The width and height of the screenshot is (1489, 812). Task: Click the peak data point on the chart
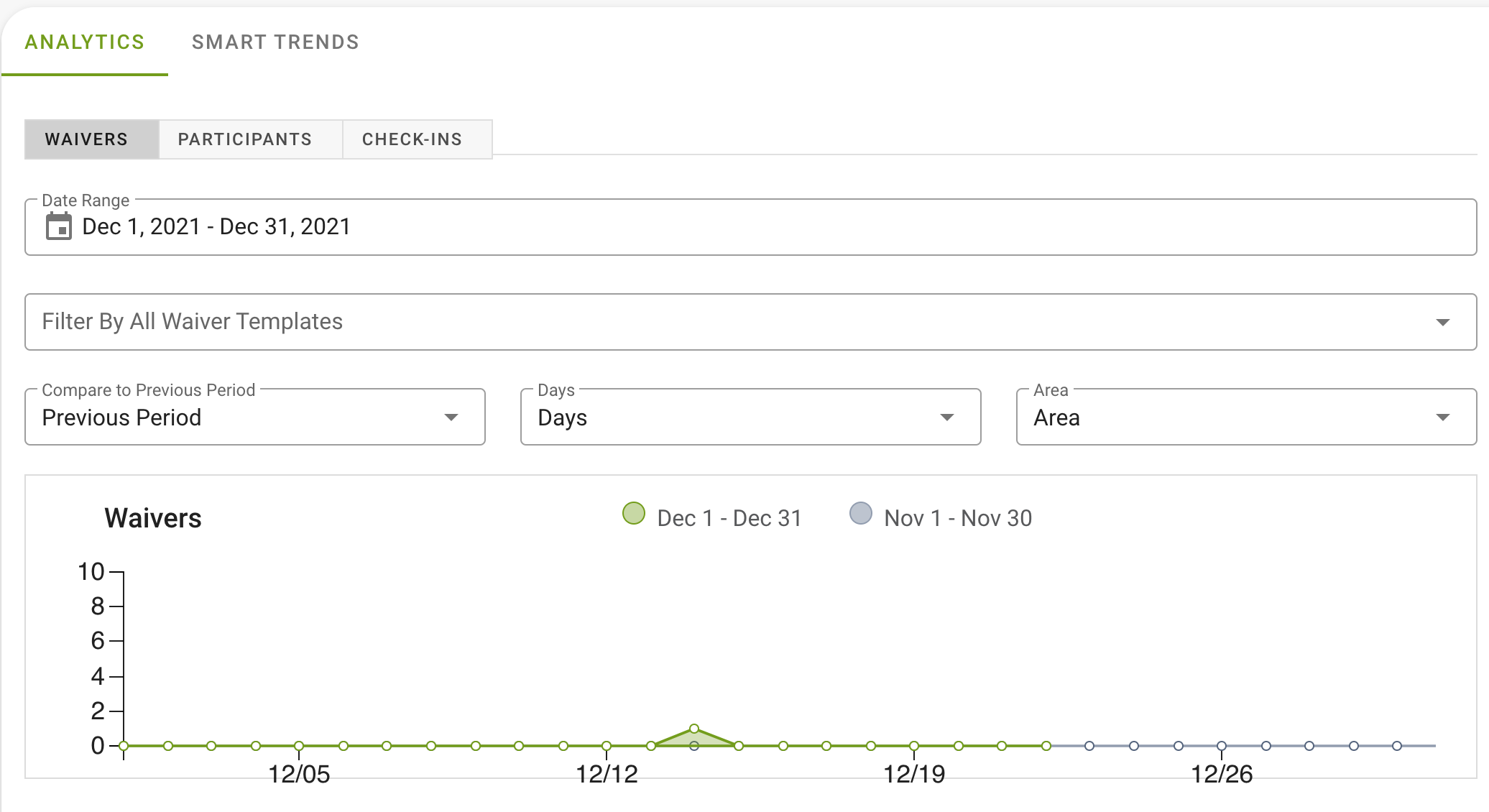point(694,729)
